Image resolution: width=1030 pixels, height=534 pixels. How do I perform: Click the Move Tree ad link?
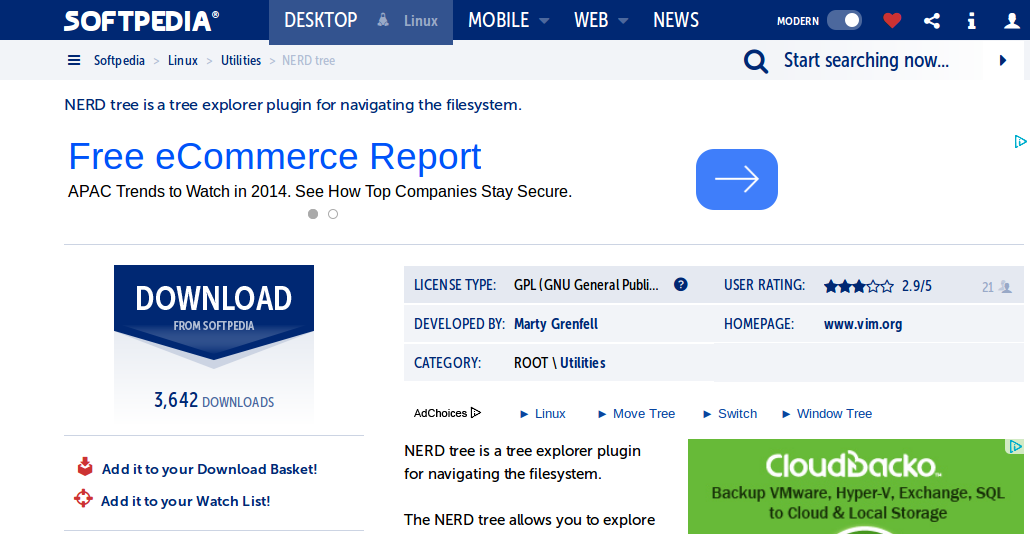(x=644, y=414)
